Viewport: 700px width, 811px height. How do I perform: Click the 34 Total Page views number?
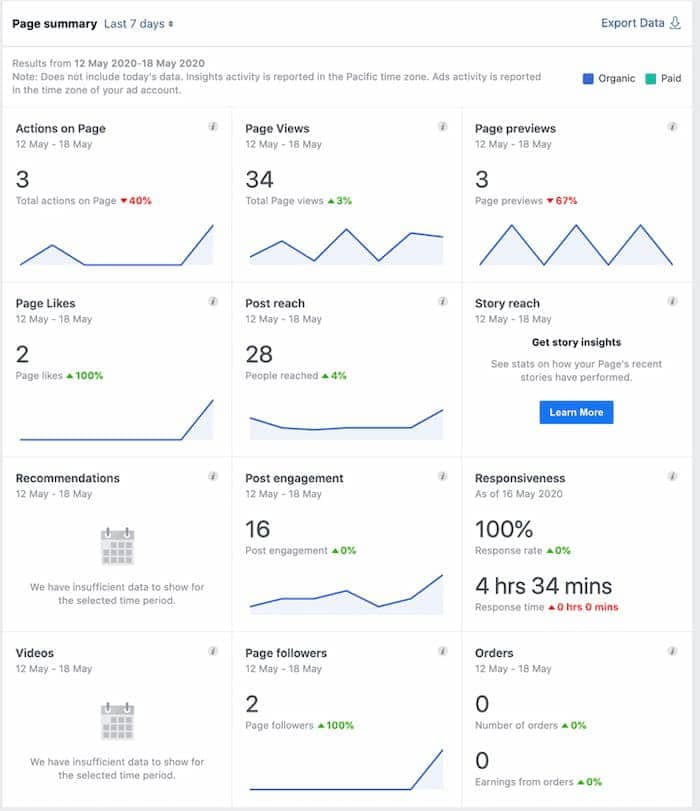point(259,179)
